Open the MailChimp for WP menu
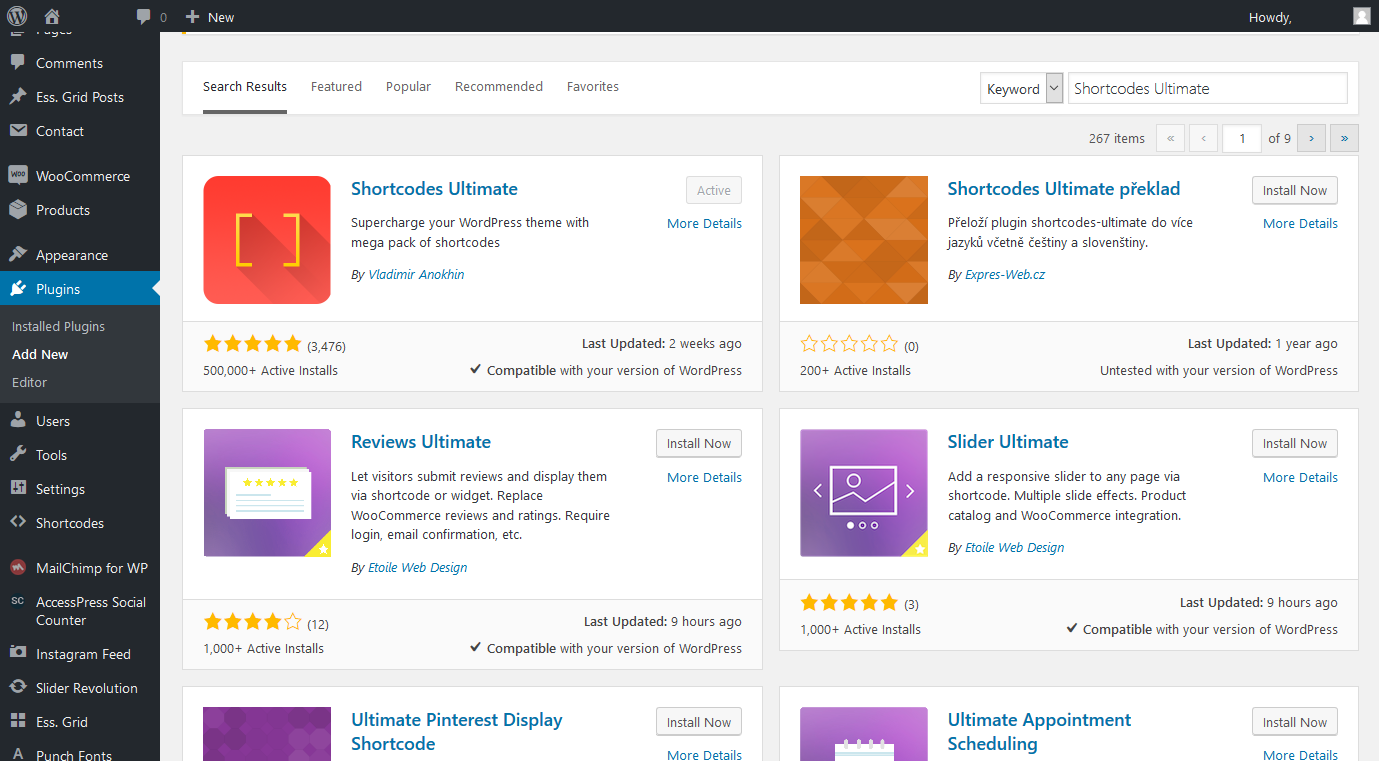The height and width of the screenshot is (761, 1379). coord(91,568)
